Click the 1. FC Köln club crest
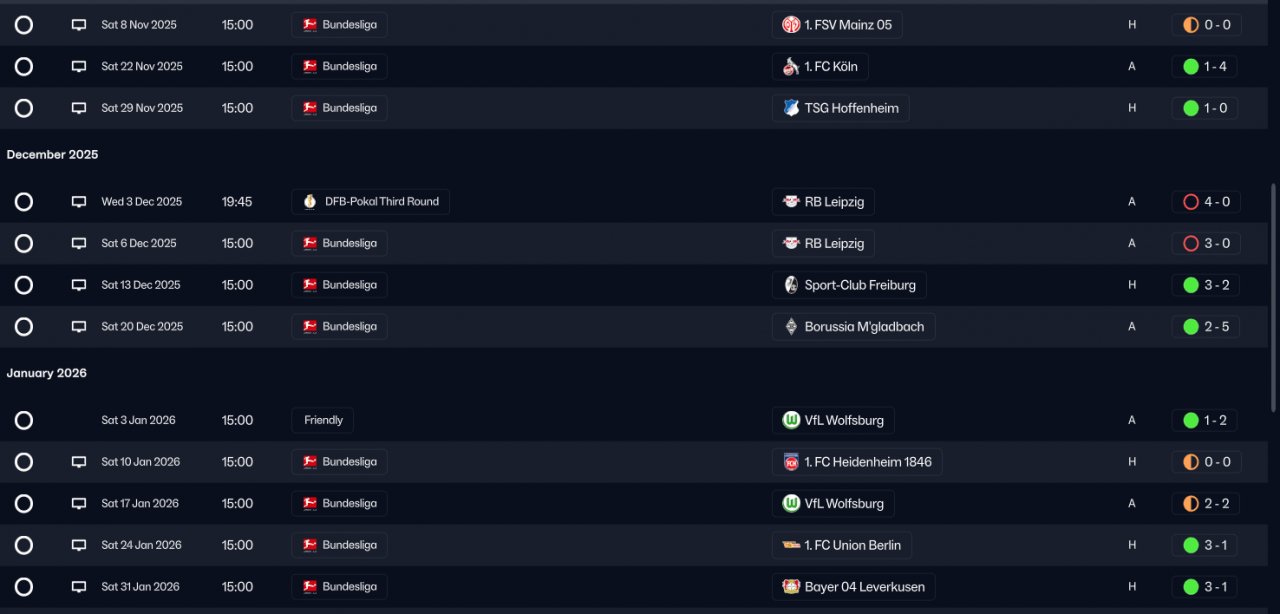This screenshot has height=614, width=1280. [791, 67]
